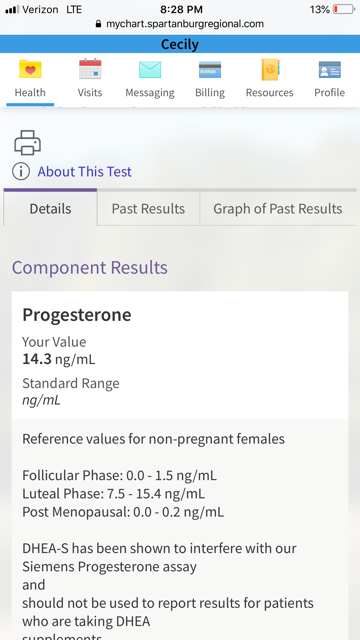Screen dimensions: 360x640
Task: Open the About This Test link
Action: (x=84, y=171)
